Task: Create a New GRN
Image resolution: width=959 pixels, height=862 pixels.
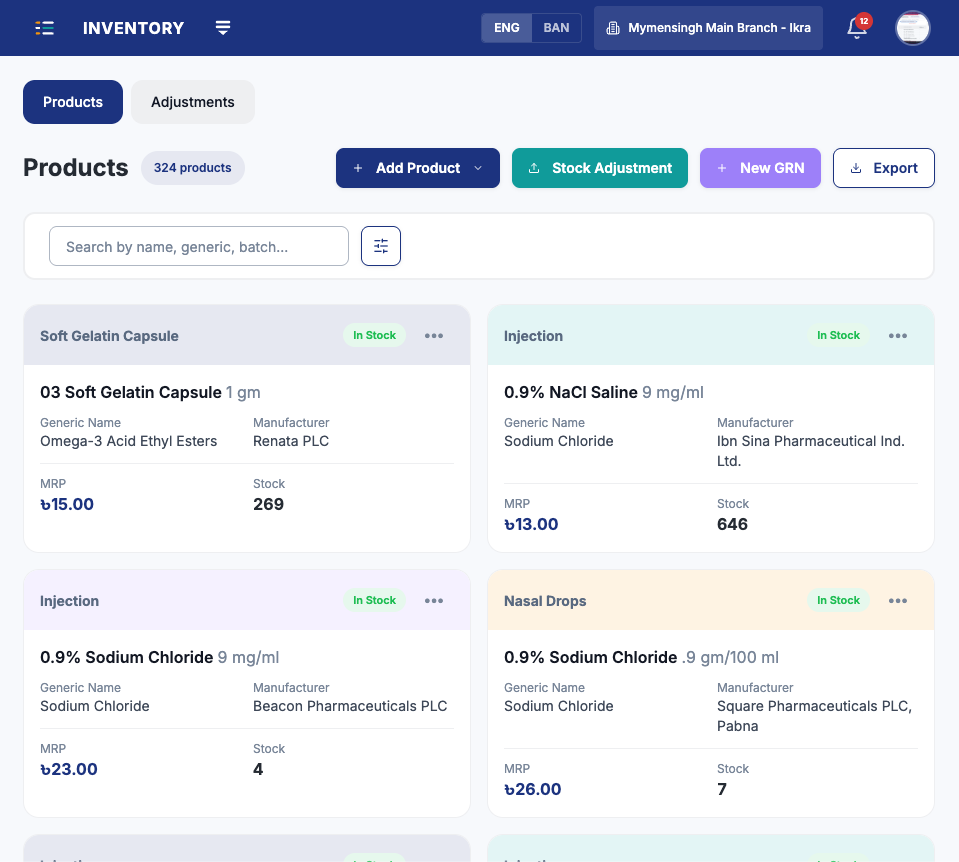Action: (760, 168)
